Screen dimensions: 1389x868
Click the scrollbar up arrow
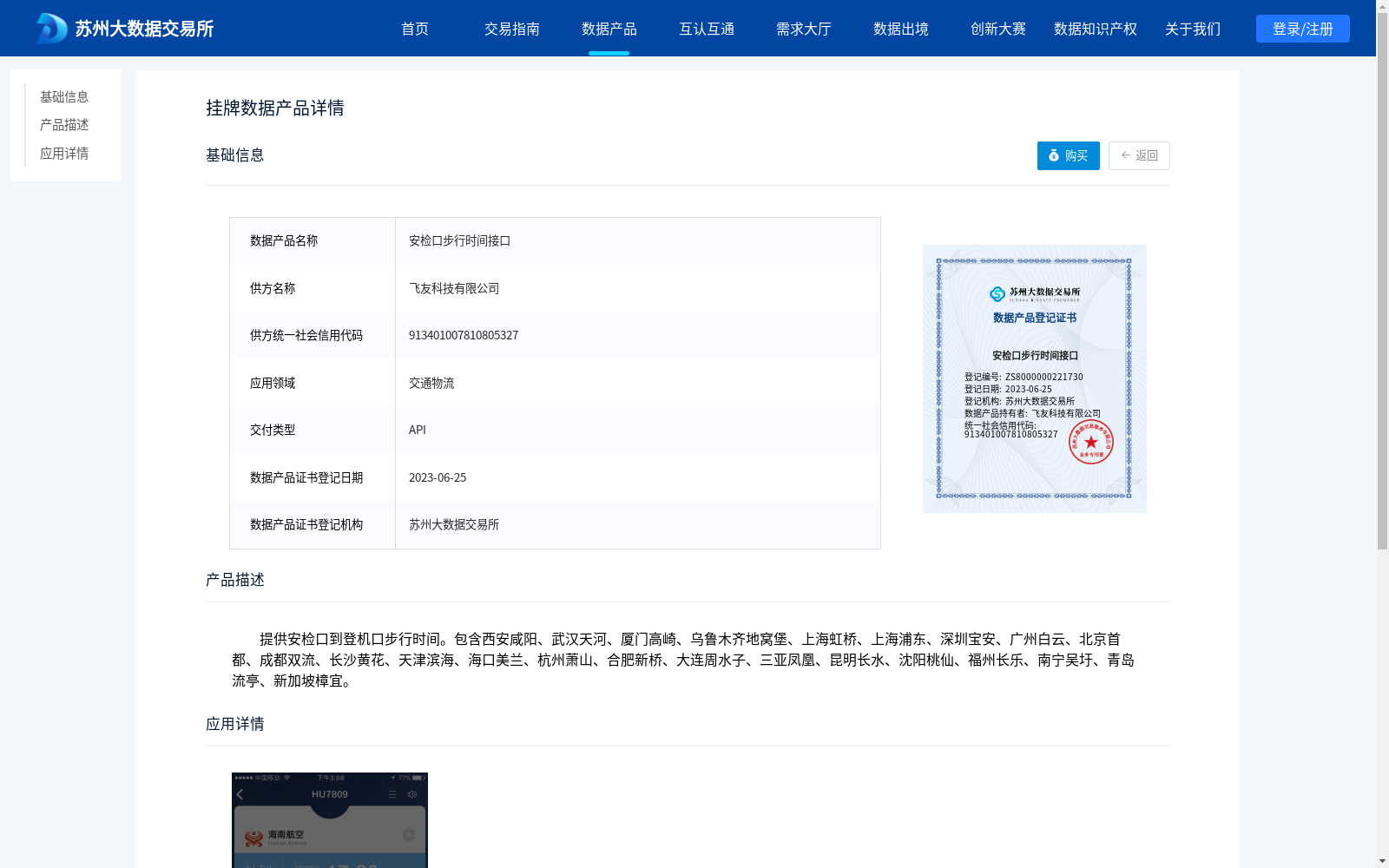(1382, 6)
